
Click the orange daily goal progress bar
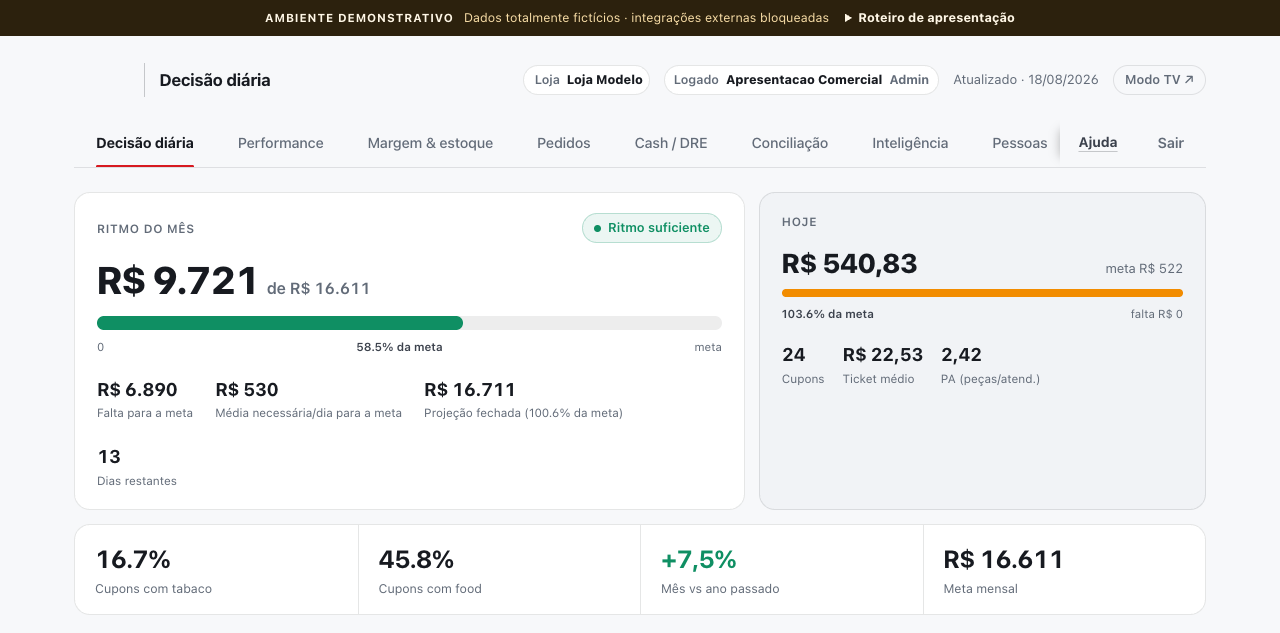point(982,293)
